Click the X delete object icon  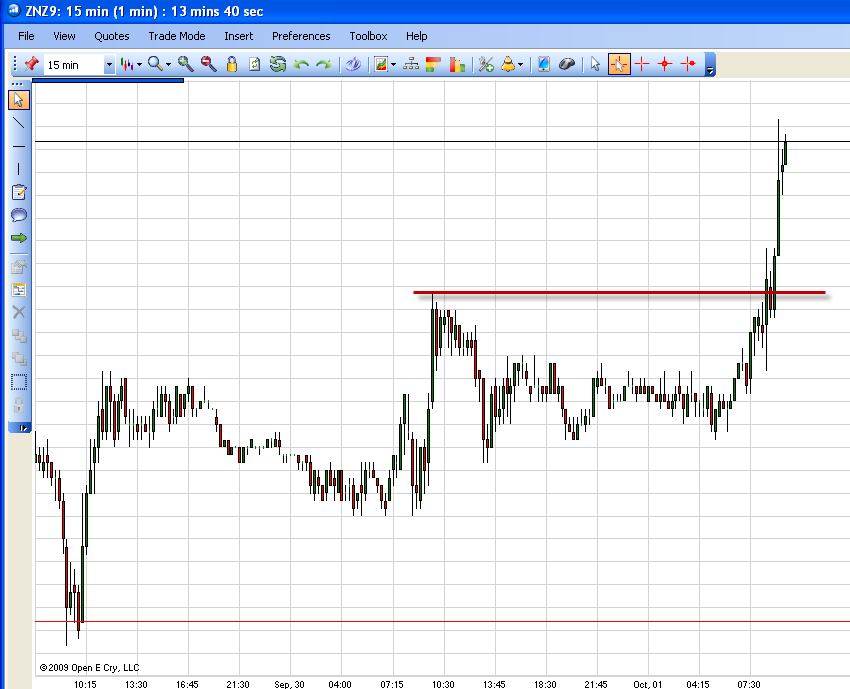19,312
